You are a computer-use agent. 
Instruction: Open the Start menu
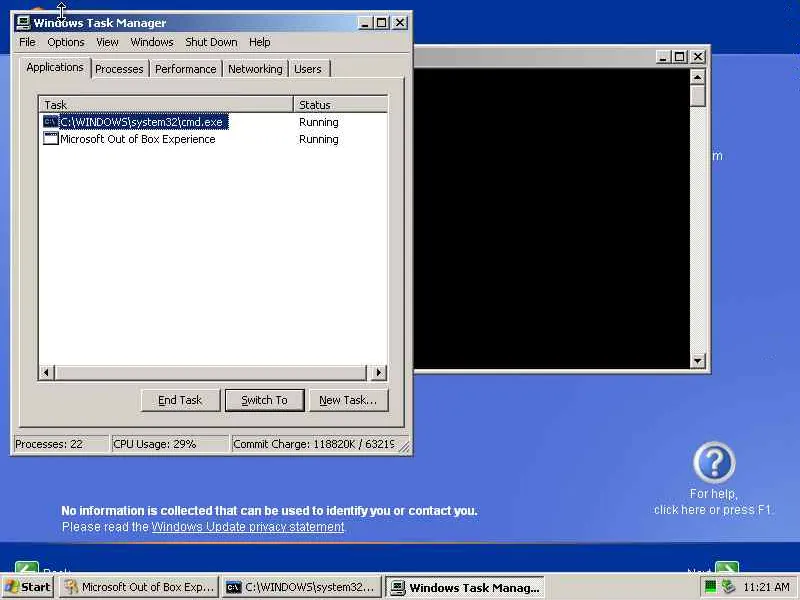coord(27,587)
